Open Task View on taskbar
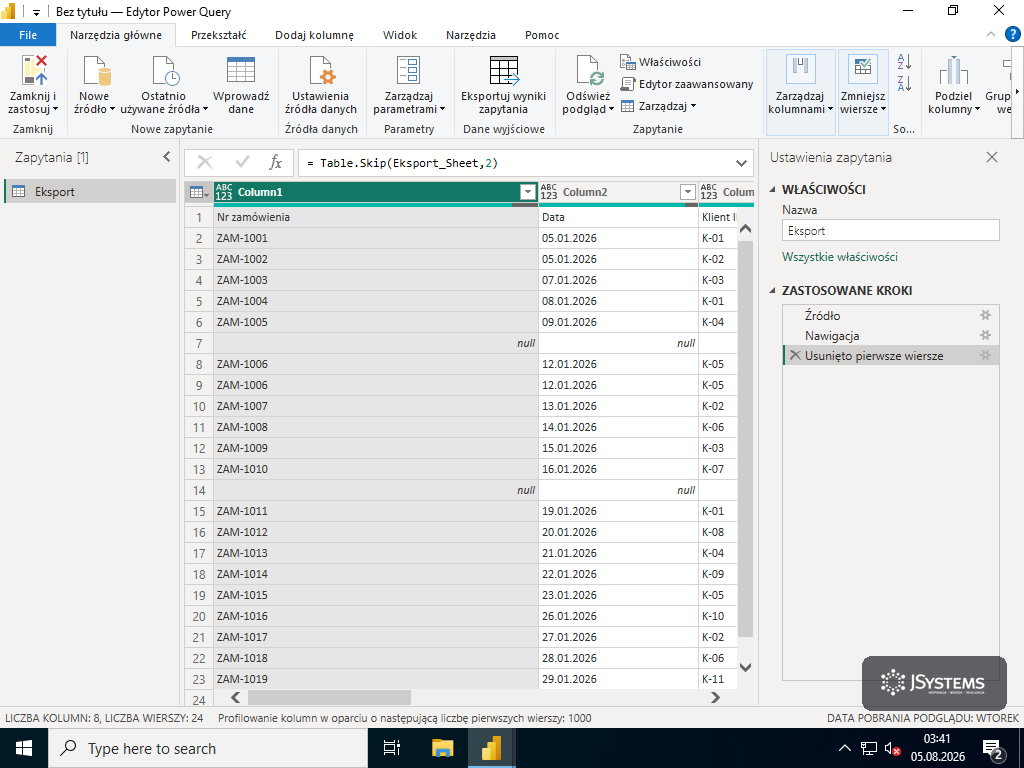The width and height of the screenshot is (1024, 768). [x=391, y=748]
